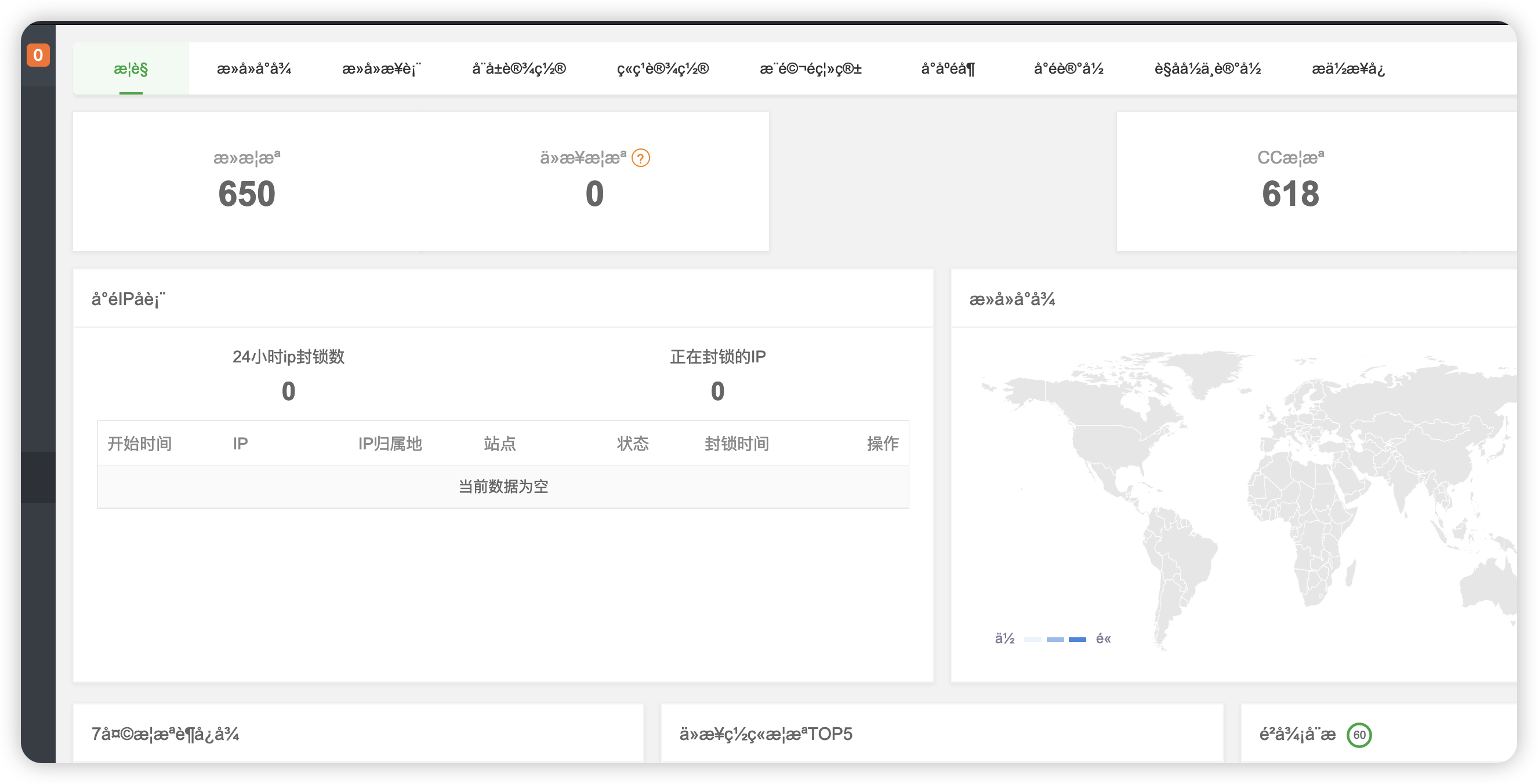The height and width of the screenshot is (784, 1538).
Task: Open the ninth tab in the top bar
Action: pyautogui.click(x=1207, y=68)
